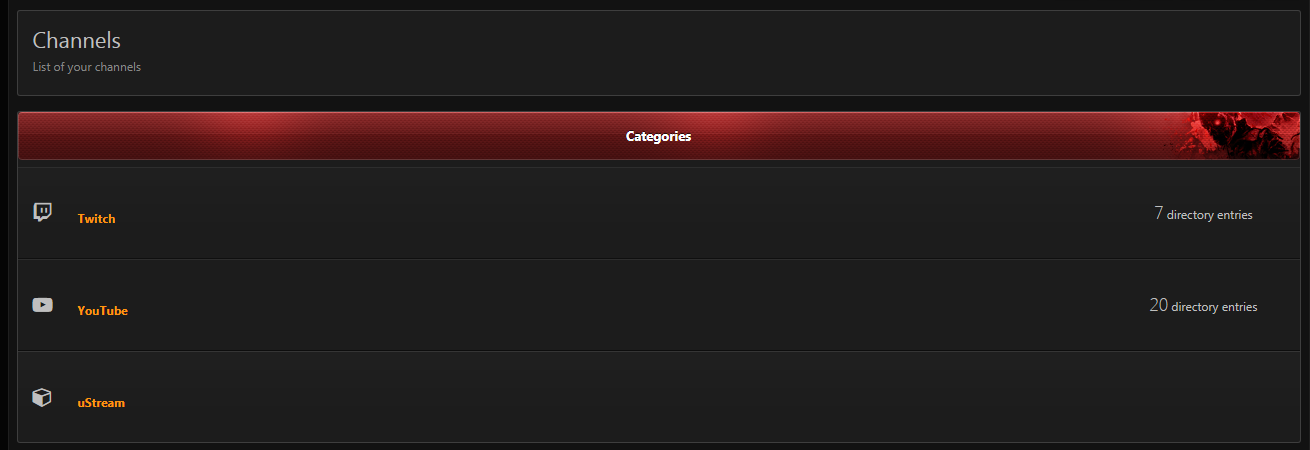This screenshot has width=1310, height=450.
Task: Click blank right side of uStream row
Action: click(1200, 398)
